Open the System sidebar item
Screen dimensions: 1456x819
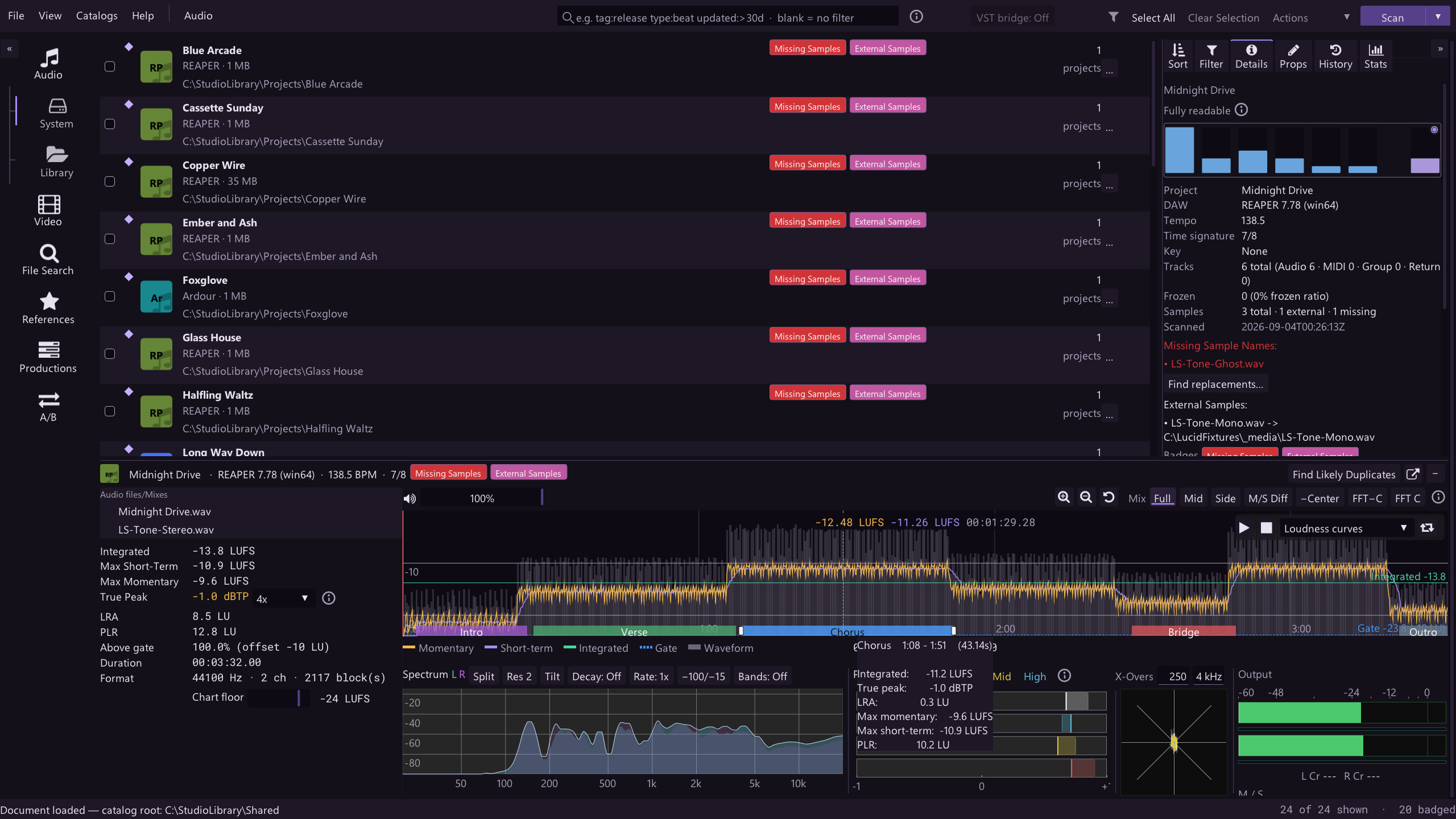(56, 113)
